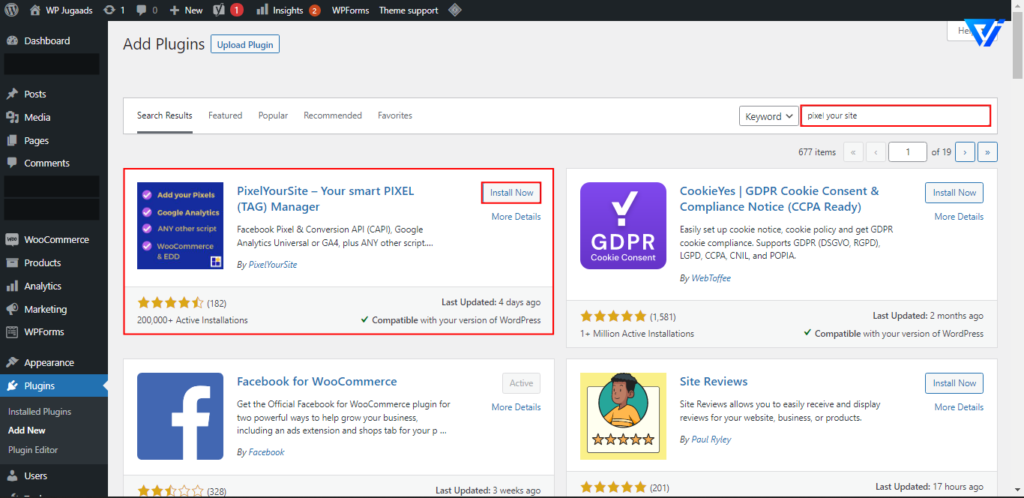Click the GDPR Cookie Consent thumbnail
1024x498 pixels.
[x=623, y=226]
